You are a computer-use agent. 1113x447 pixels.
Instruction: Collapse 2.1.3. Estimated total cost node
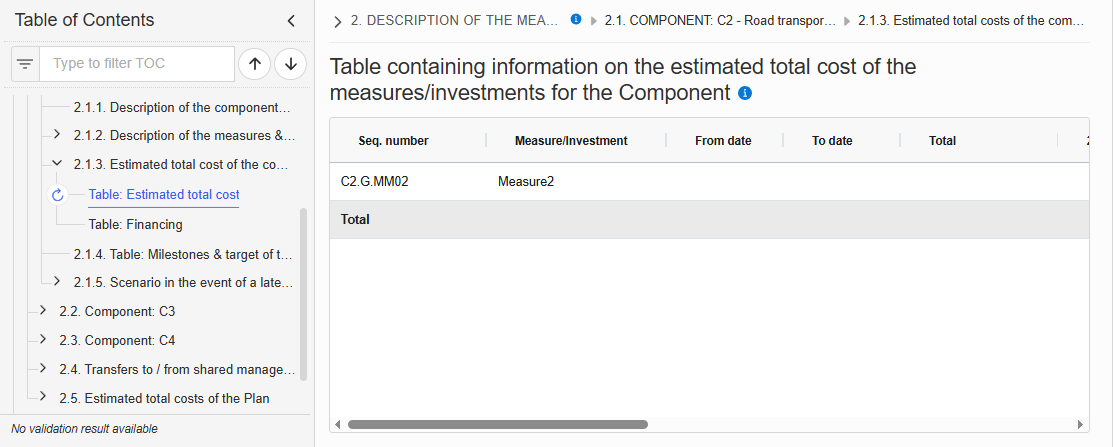(57, 164)
